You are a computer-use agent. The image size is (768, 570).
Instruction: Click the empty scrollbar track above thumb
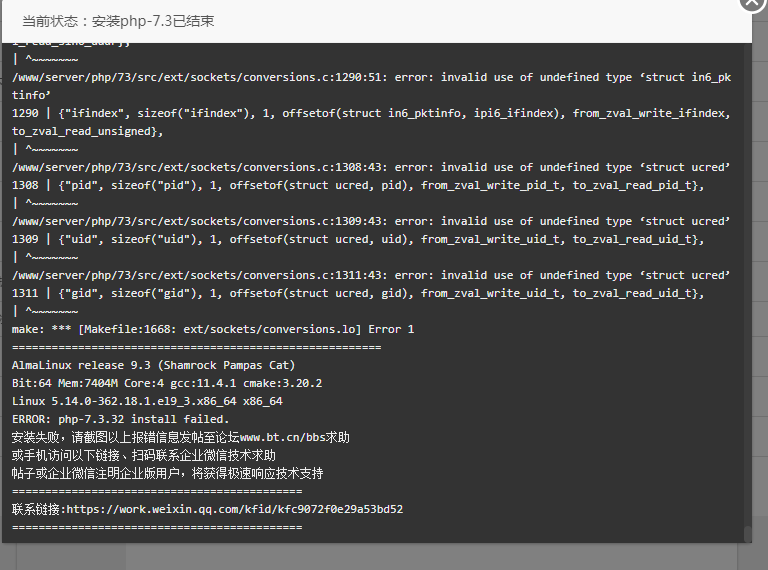[747, 284]
